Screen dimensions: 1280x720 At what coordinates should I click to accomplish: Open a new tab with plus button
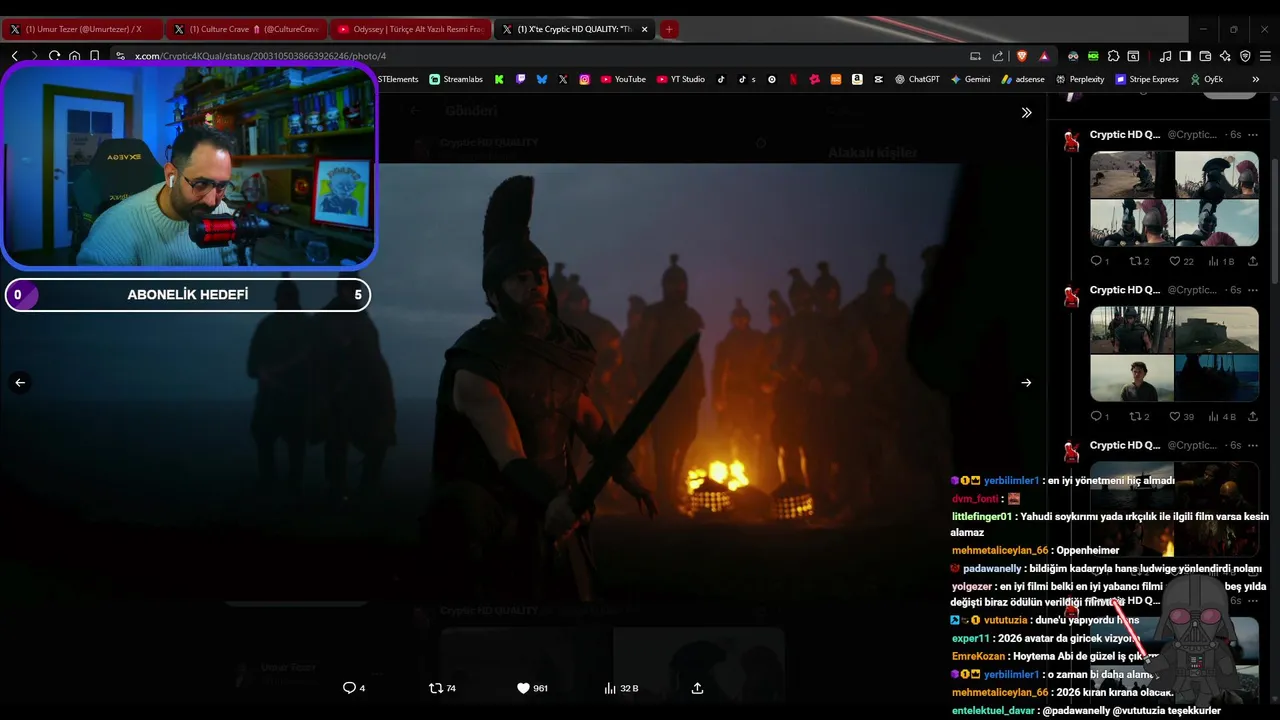[x=669, y=29]
